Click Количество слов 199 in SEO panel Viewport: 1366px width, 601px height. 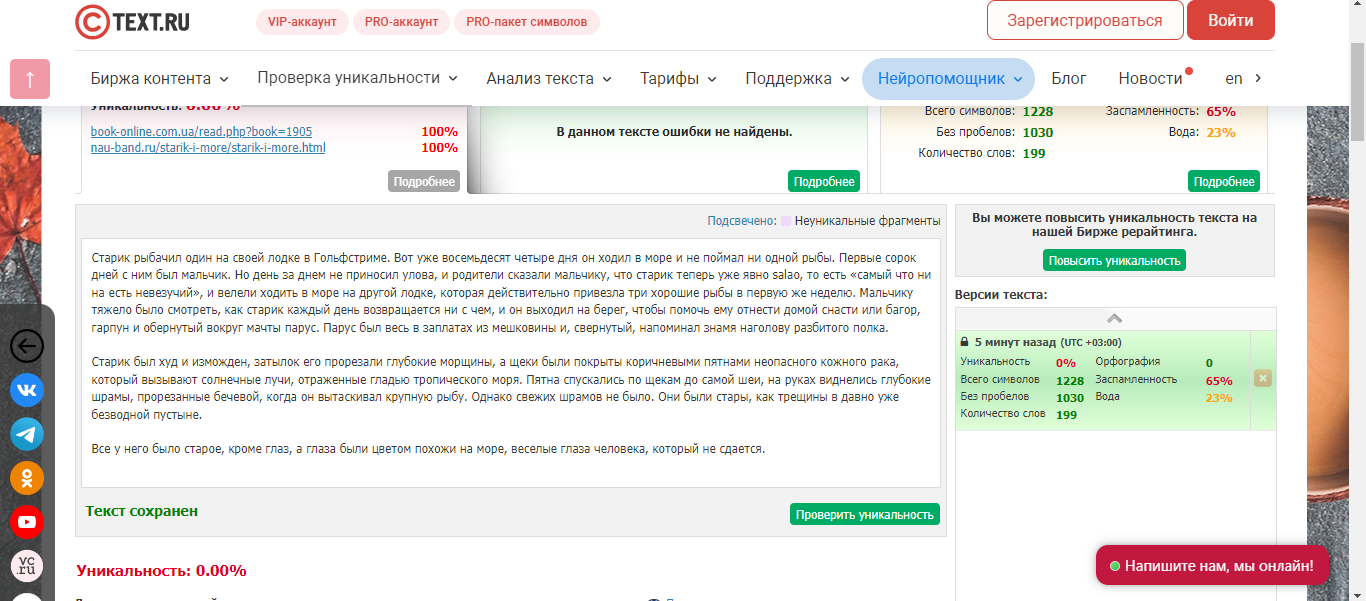(1034, 153)
